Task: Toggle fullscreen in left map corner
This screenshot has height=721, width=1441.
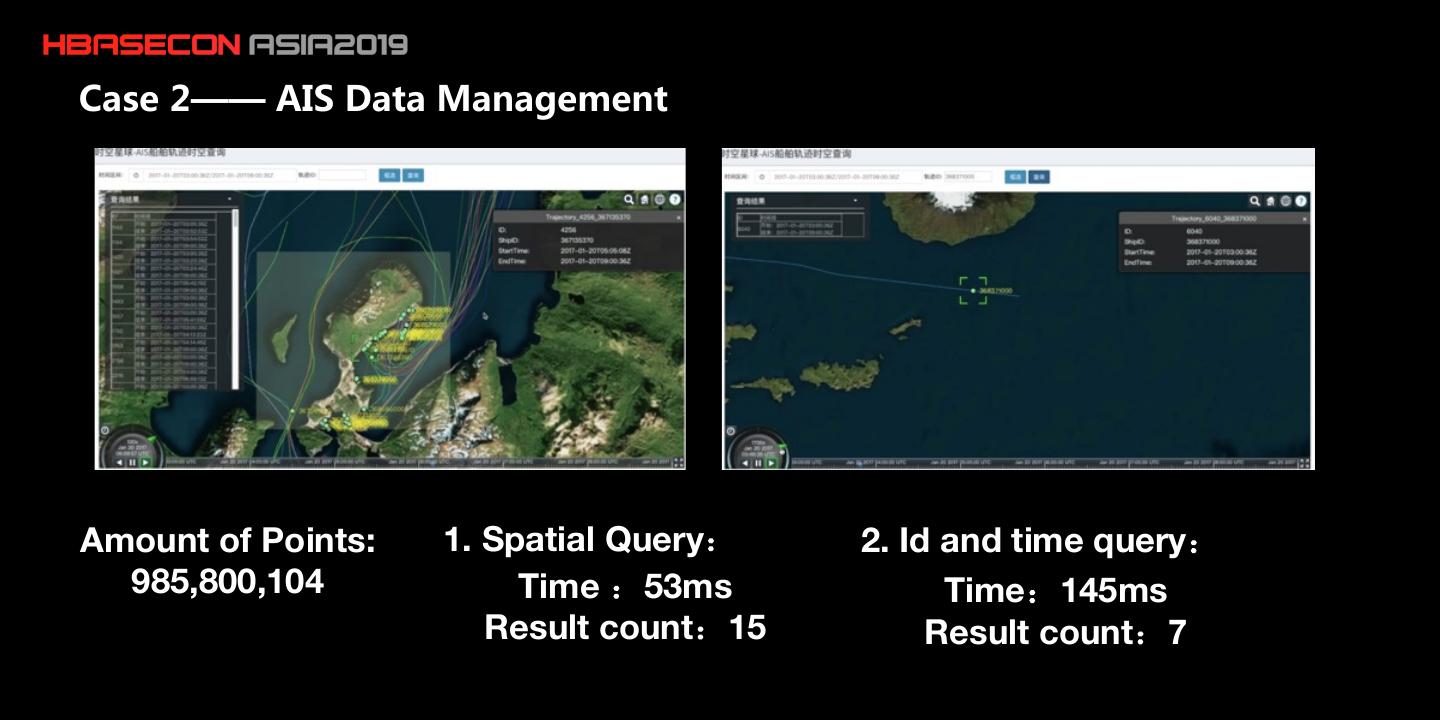Action: [x=679, y=462]
